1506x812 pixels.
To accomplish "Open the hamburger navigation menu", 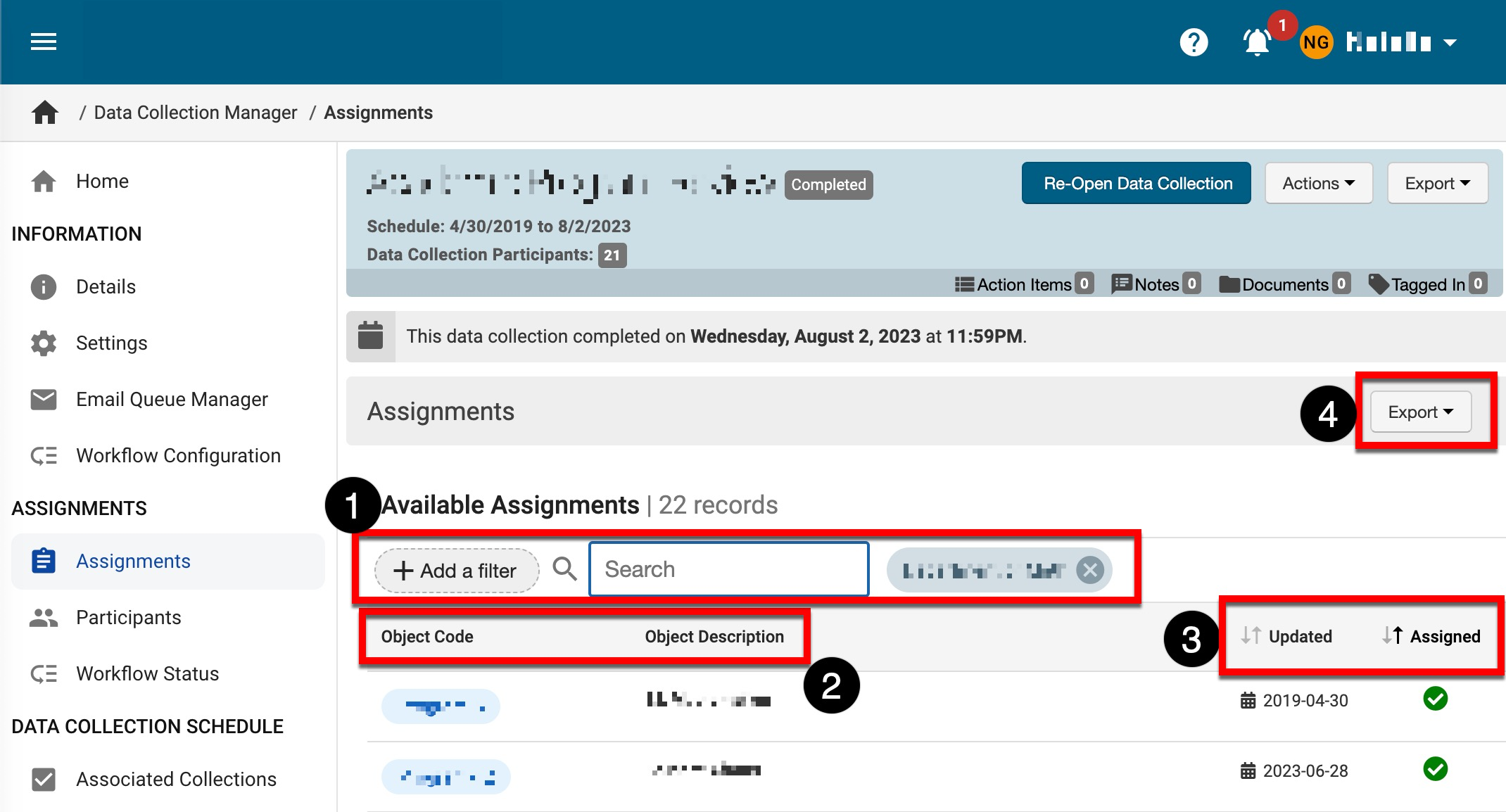I will point(43,42).
